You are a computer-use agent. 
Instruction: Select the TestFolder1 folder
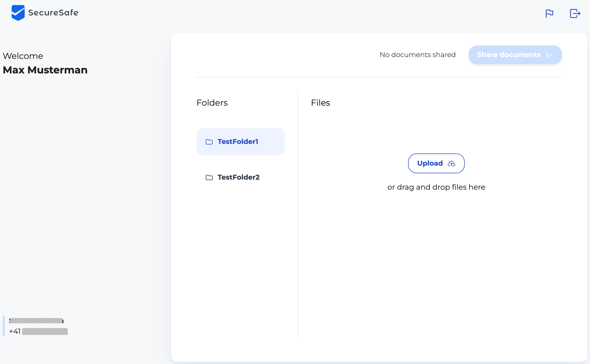[x=240, y=142]
